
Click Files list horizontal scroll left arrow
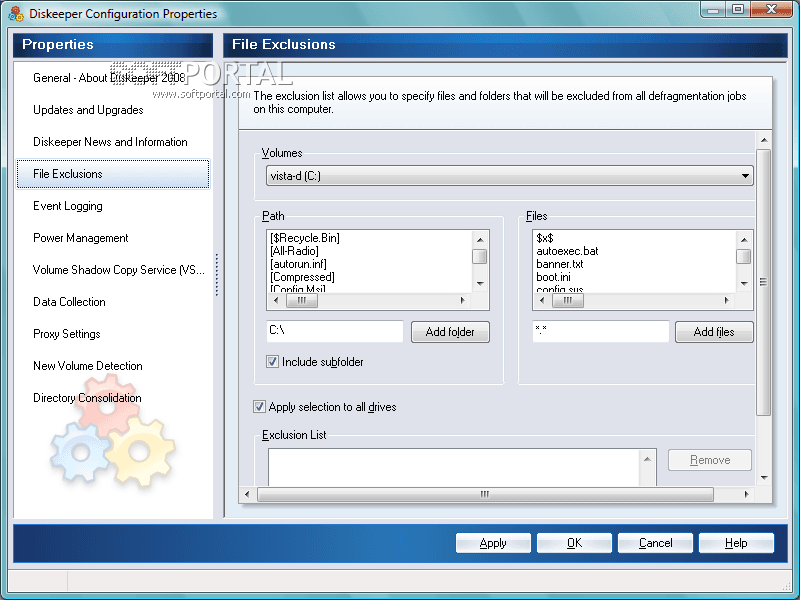[x=542, y=301]
